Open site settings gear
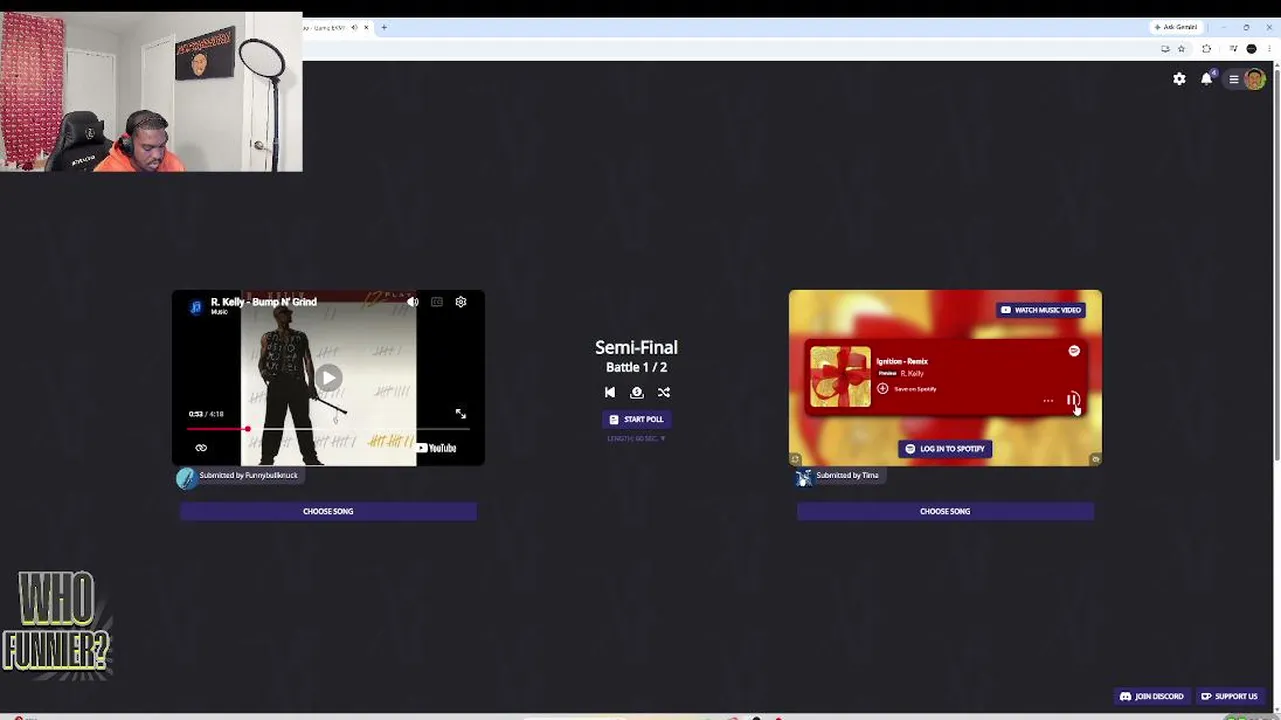This screenshot has width=1281, height=720. click(x=1180, y=79)
